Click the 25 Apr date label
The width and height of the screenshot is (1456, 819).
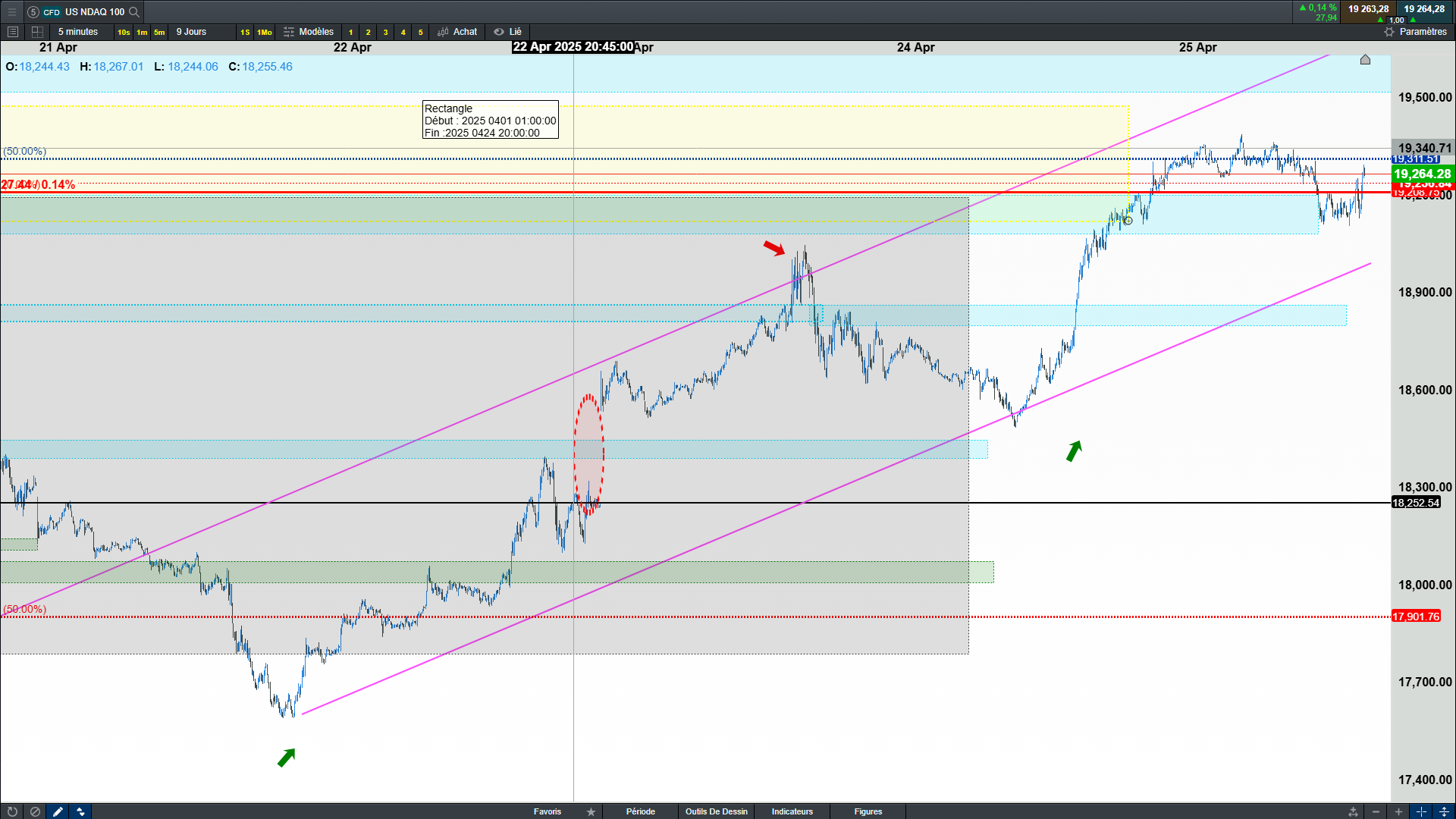coord(1197,47)
